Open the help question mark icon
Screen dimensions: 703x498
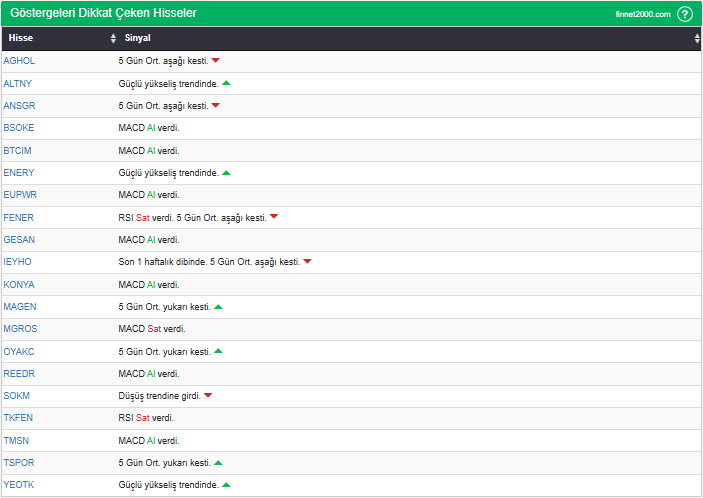685,14
